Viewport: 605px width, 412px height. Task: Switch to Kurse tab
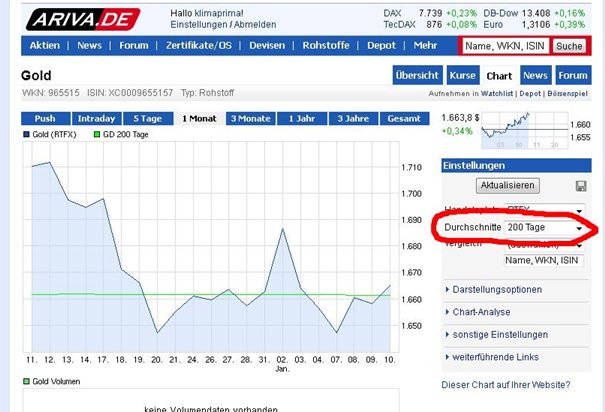[463, 75]
